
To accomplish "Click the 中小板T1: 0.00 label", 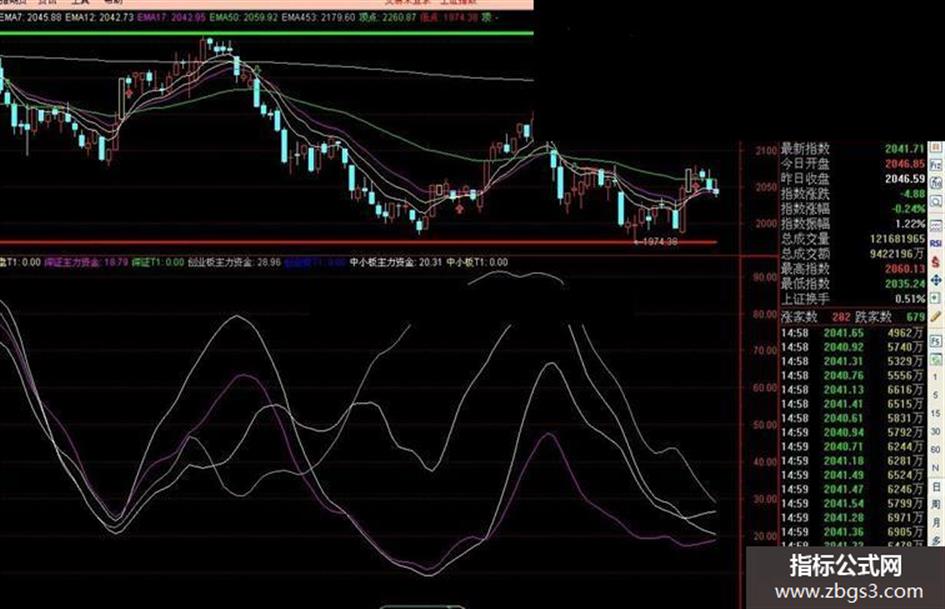I will coord(477,262).
